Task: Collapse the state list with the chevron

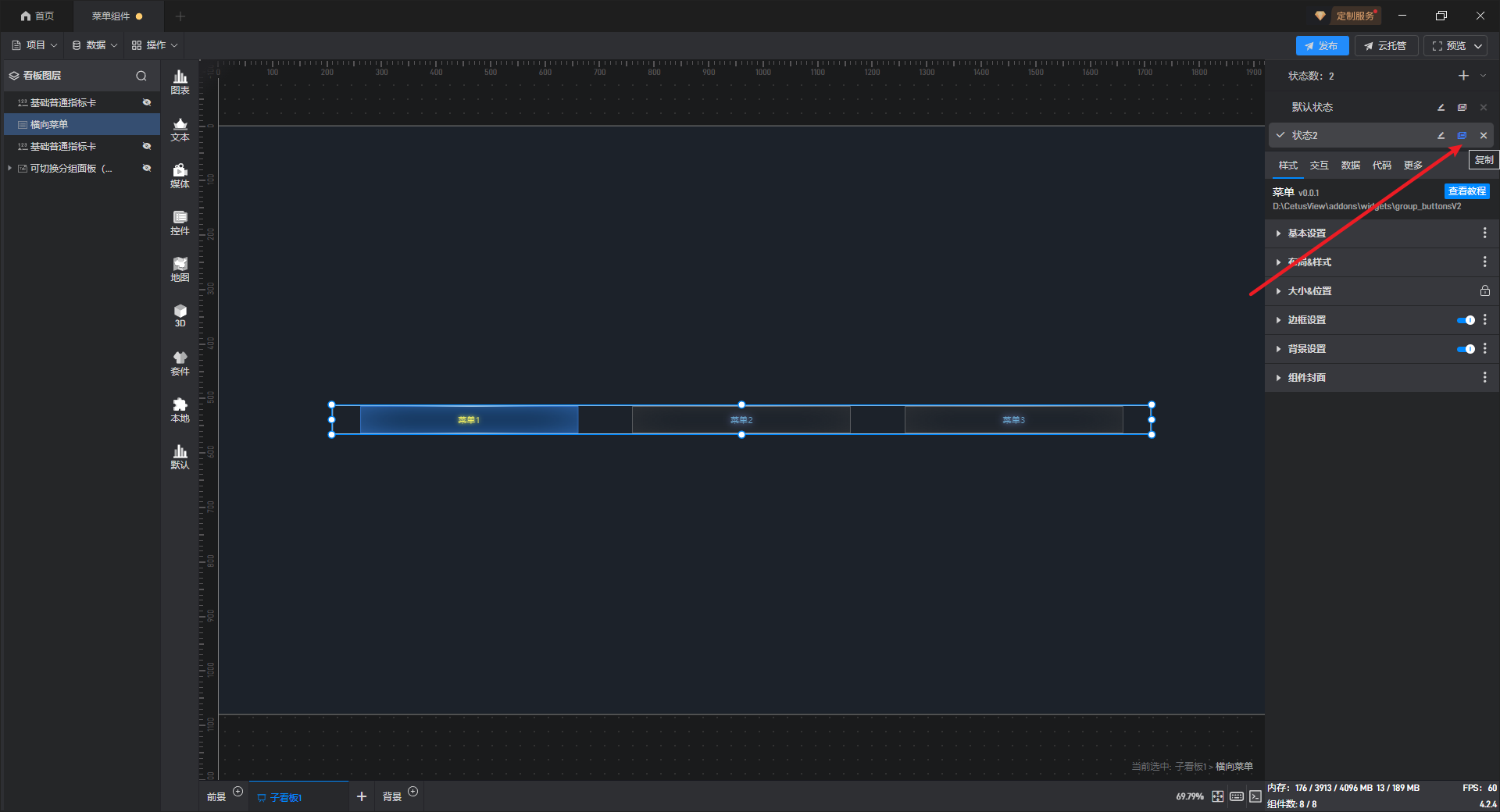Action: coord(1483,76)
